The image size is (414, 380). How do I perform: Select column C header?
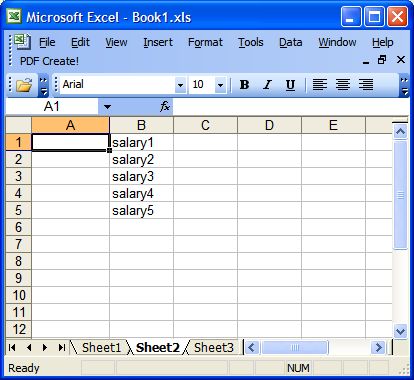(205, 125)
